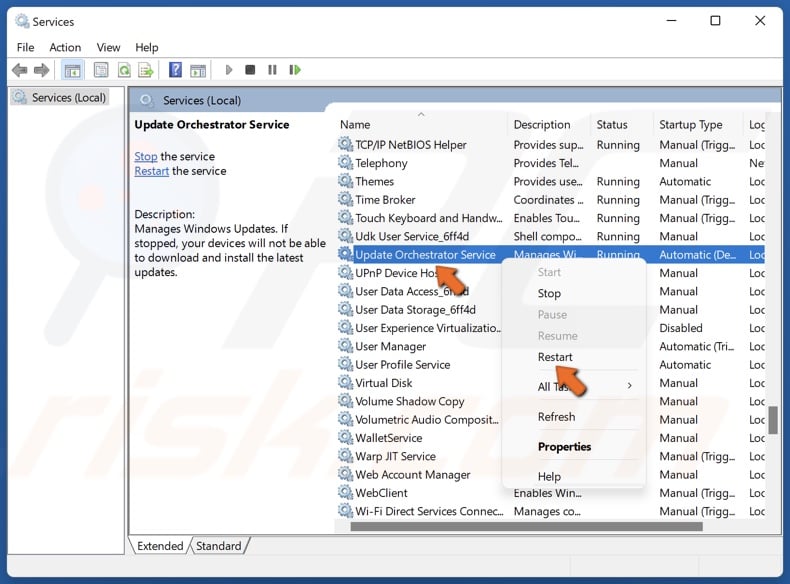Click the Stop the service link
Image resolution: width=790 pixels, height=584 pixels.
point(146,156)
